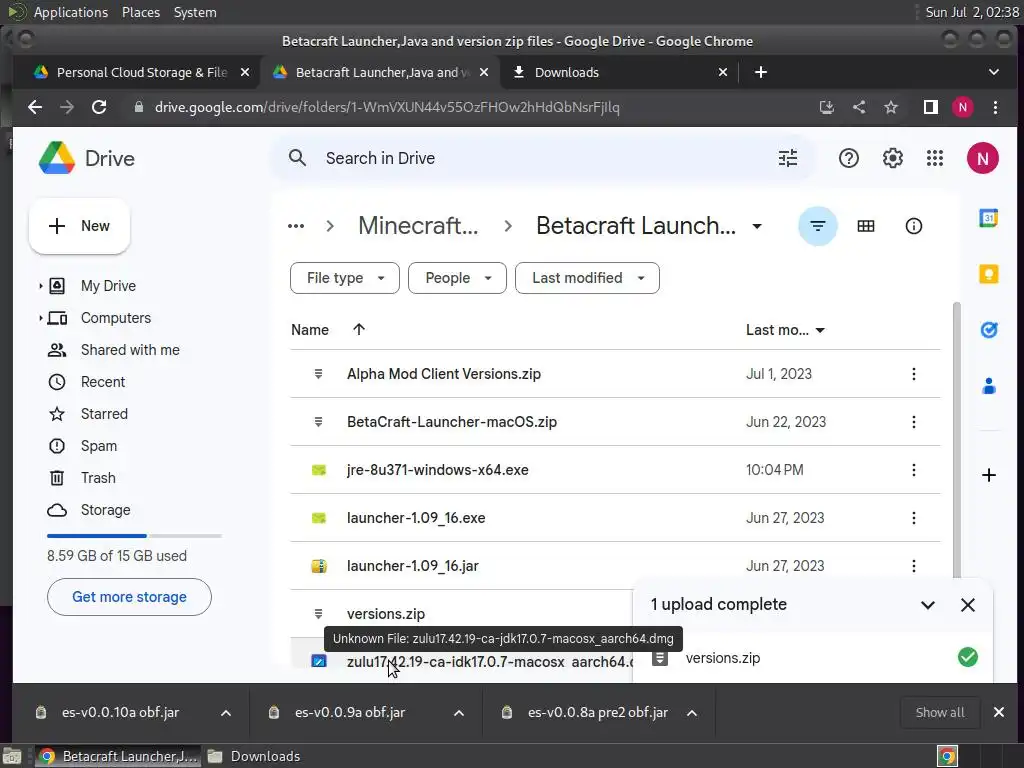This screenshot has width=1024, height=768.
Task: Open es-v0.0.8a pre2 obf.jar download options
Action: coord(692,712)
